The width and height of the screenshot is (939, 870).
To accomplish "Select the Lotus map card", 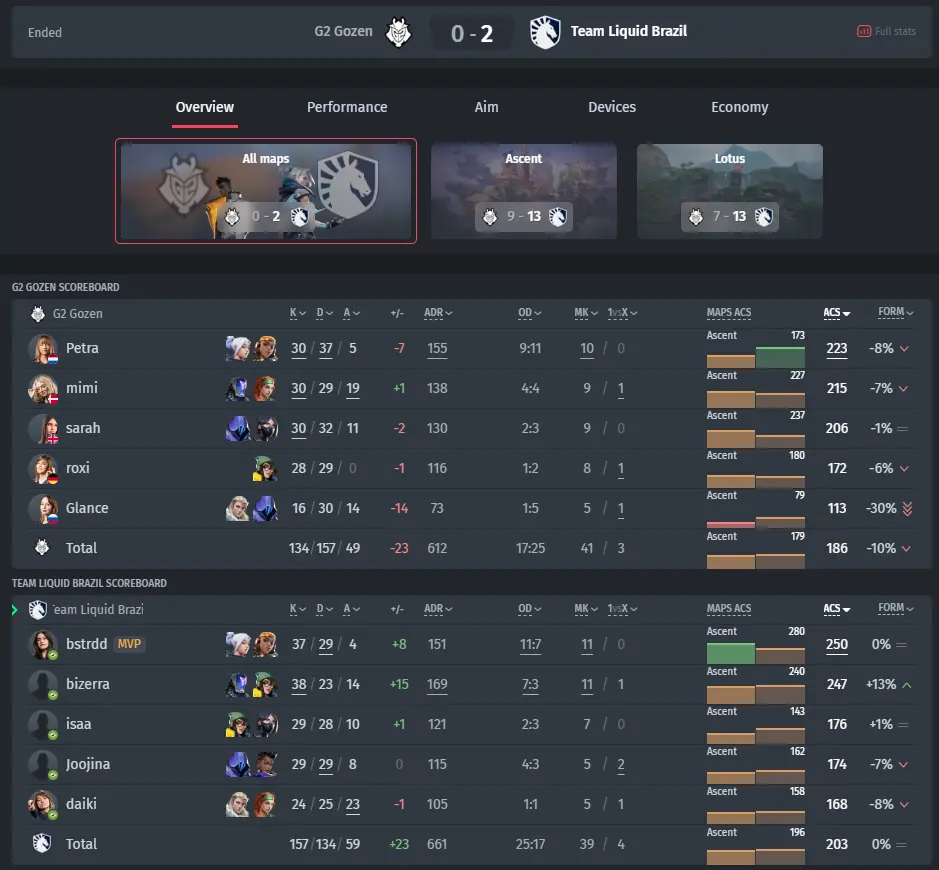I will tap(730, 191).
